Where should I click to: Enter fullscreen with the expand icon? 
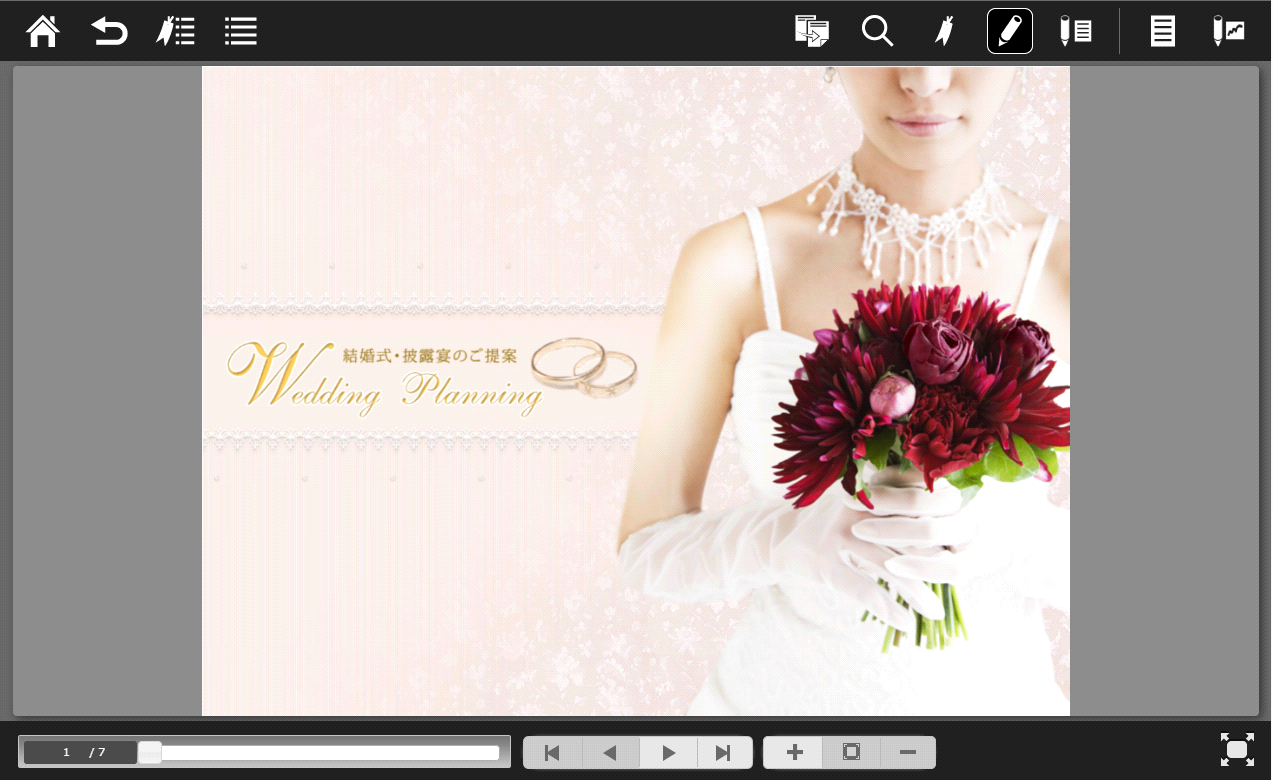(x=1237, y=750)
